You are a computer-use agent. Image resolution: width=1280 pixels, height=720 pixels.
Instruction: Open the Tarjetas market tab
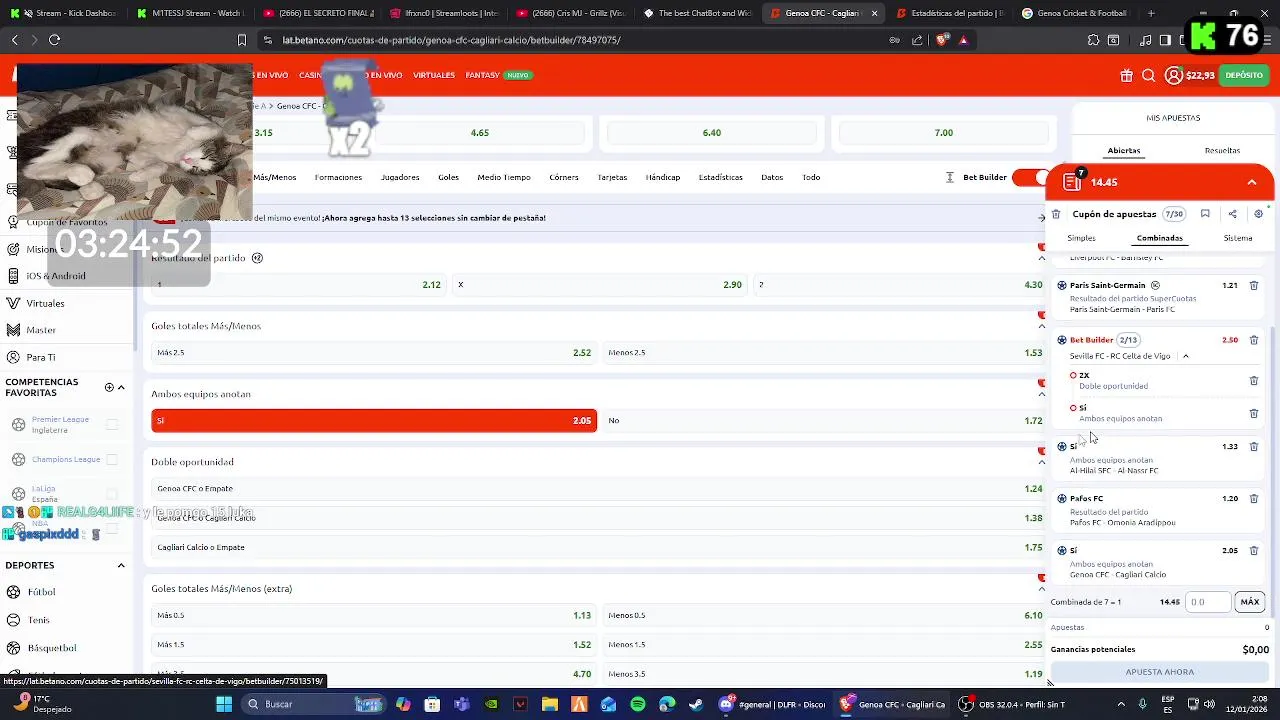coord(612,177)
